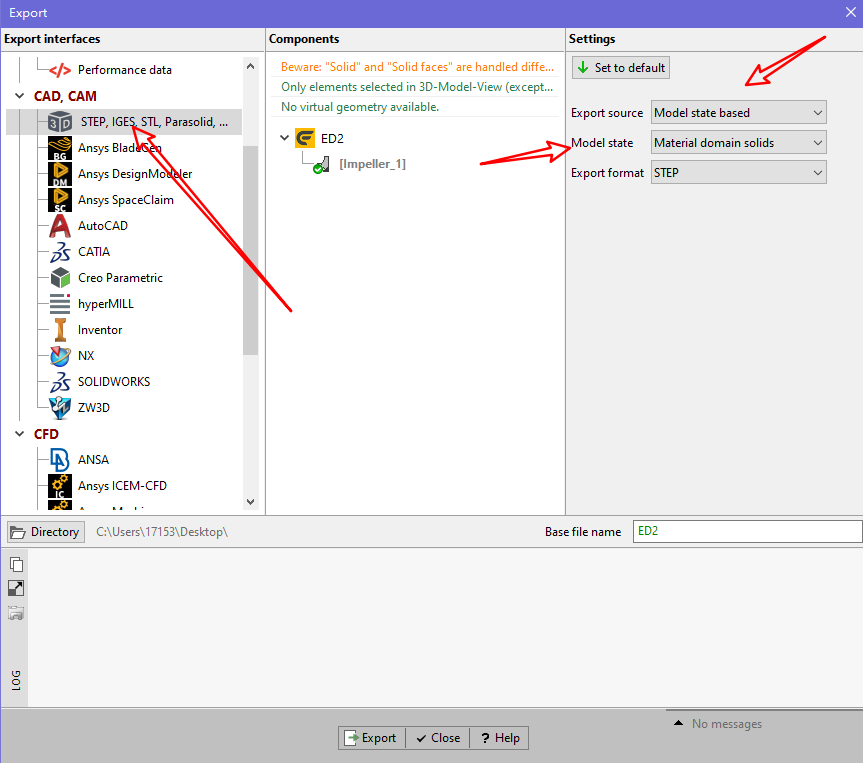The image size is (863, 763).
Task: Click the expand log panel icon
Action: click(16, 588)
